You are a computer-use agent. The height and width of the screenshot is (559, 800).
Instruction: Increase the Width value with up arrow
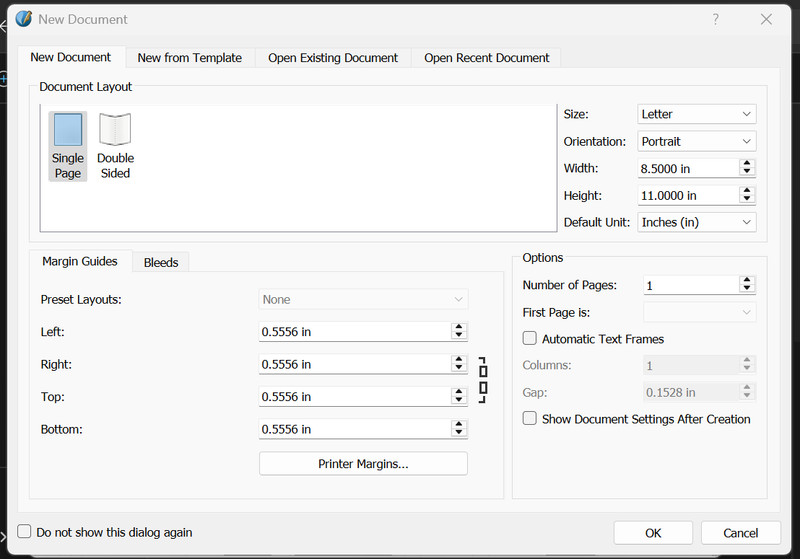tap(747, 163)
